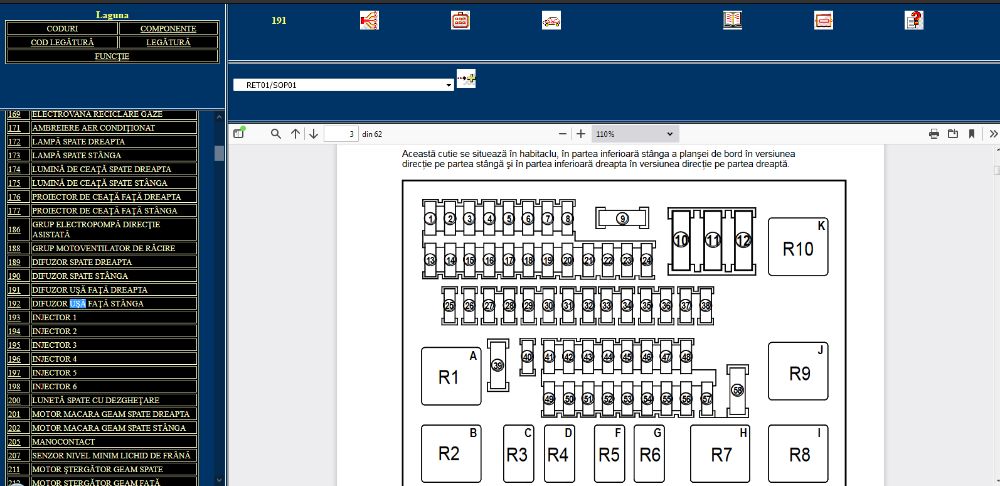This screenshot has width=1000, height=486.
Task: Click the Laguna title heading
Action: (x=112, y=14)
